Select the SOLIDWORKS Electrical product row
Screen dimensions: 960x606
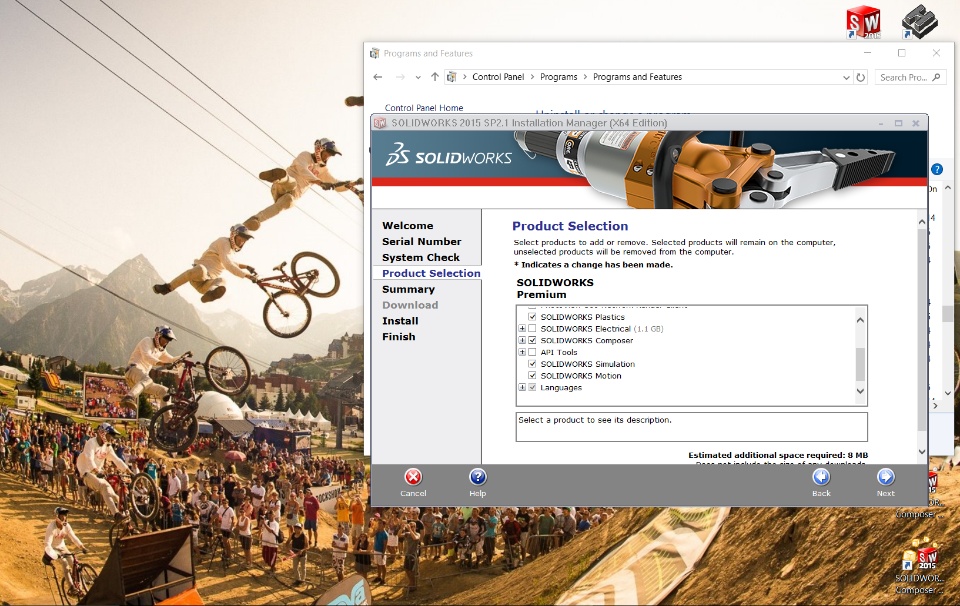tap(601, 329)
